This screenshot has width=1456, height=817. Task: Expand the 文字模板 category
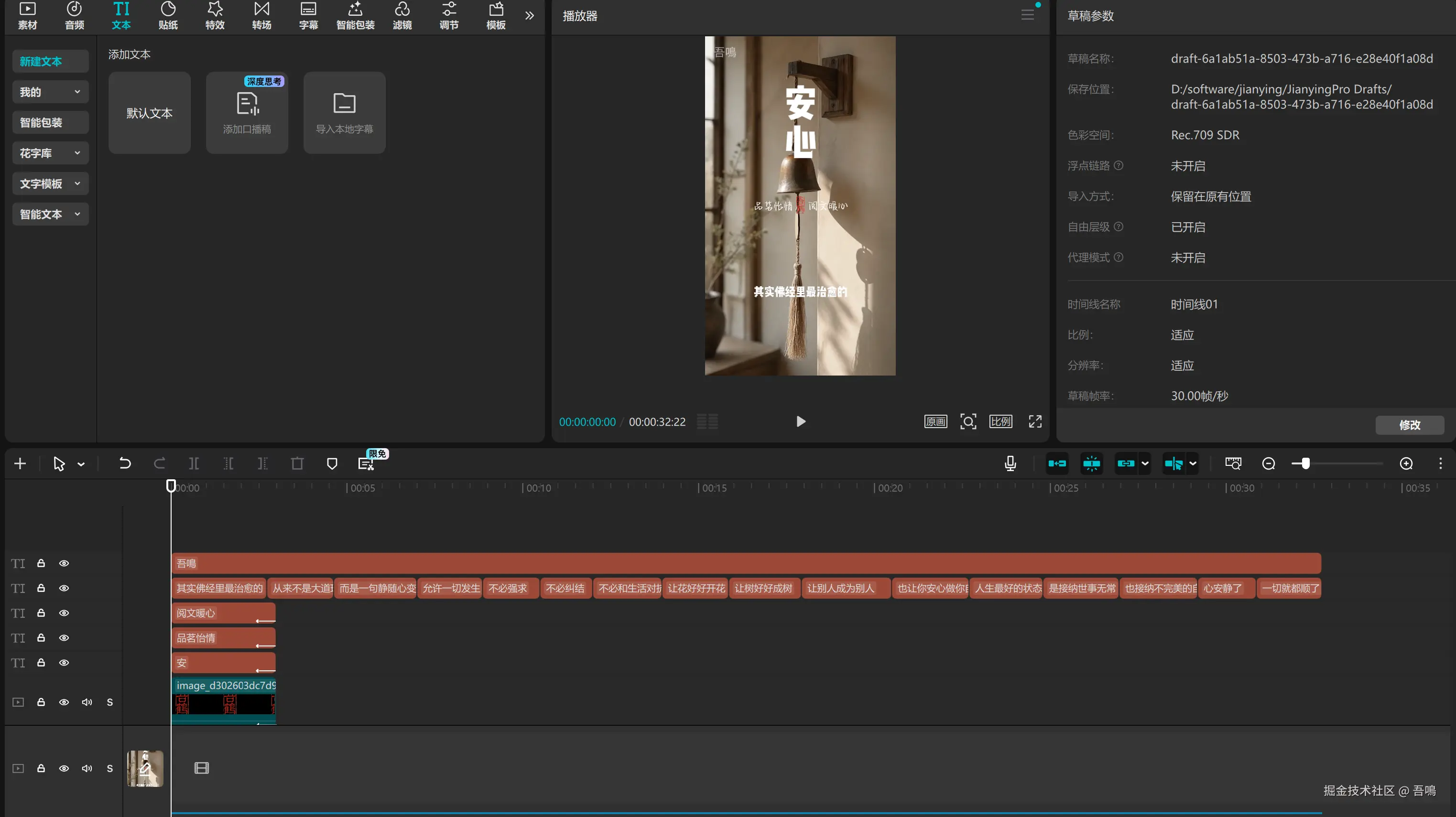pos(50,183)
